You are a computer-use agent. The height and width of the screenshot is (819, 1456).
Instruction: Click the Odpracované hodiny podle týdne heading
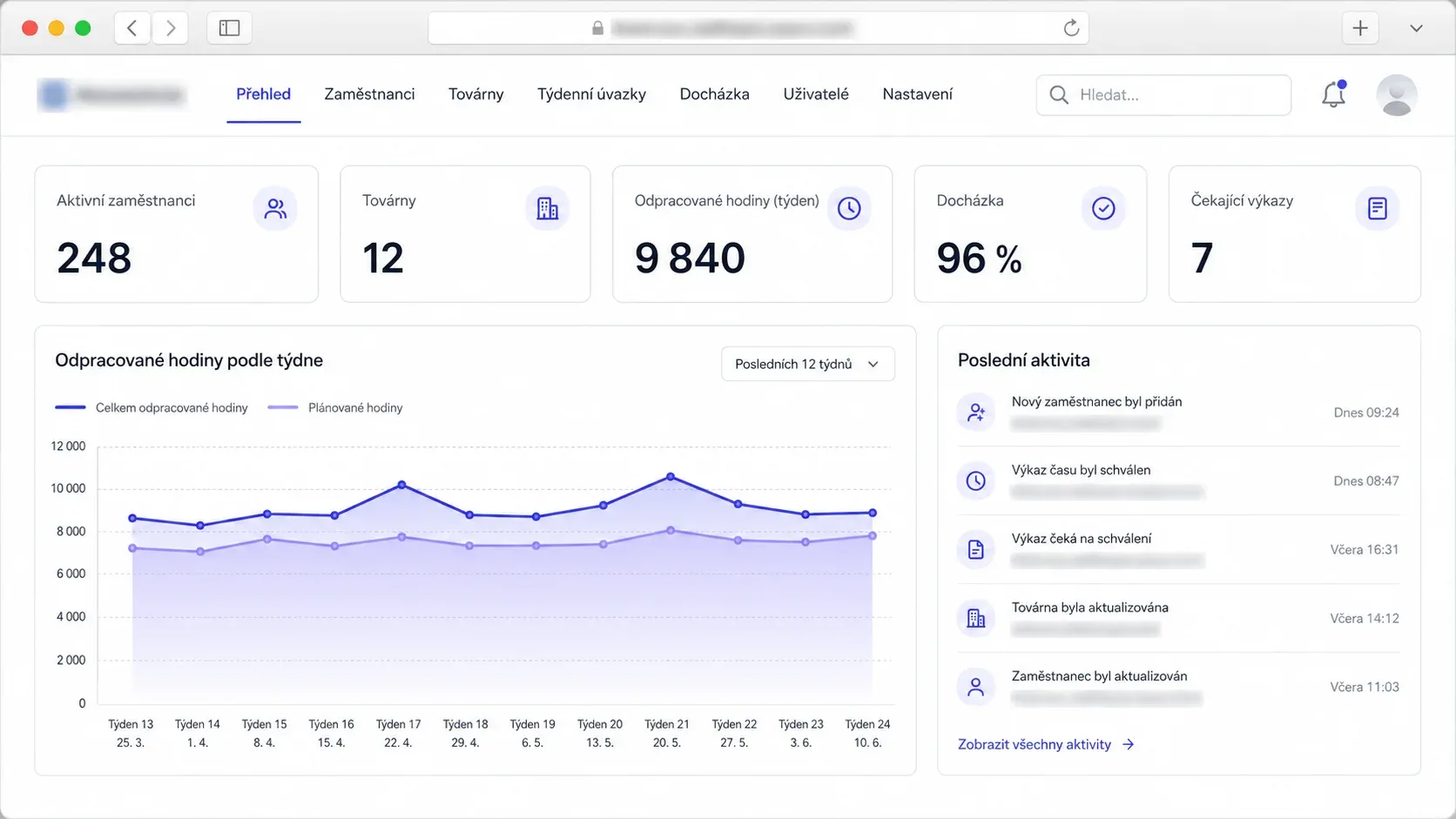[189, 360]
